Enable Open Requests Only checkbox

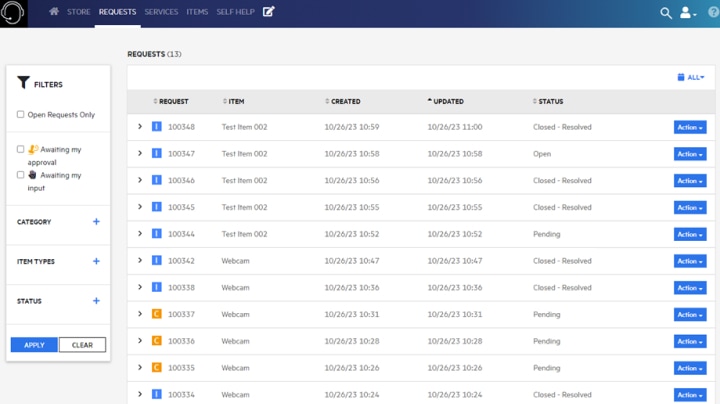coord(20,114)
